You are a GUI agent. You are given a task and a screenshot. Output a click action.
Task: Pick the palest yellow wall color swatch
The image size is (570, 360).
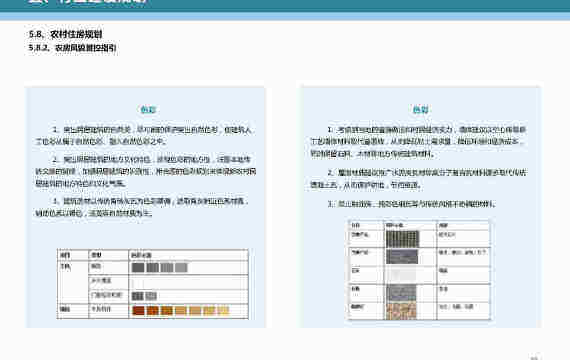click(x=223, y=311)
